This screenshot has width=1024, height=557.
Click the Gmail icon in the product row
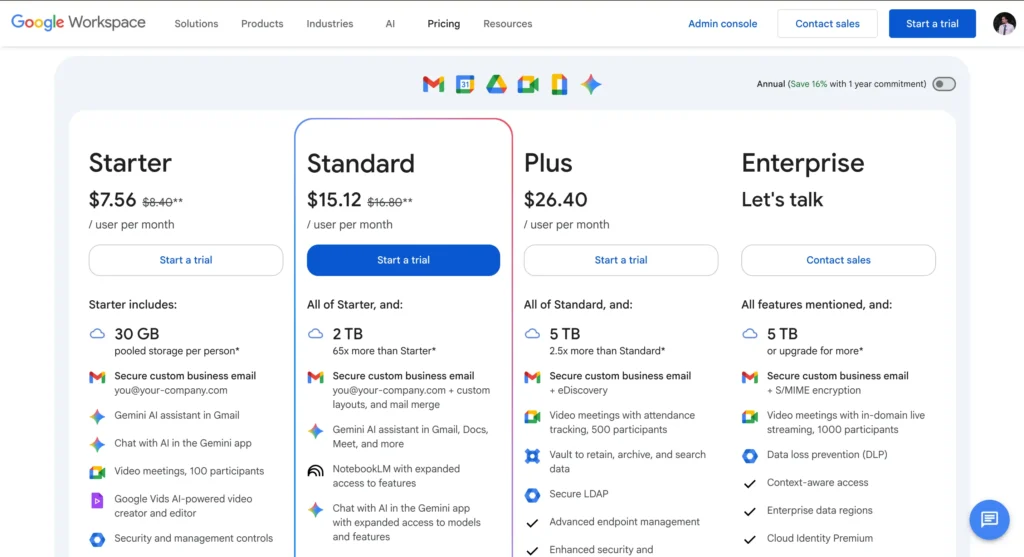click(x=433, y=84)
